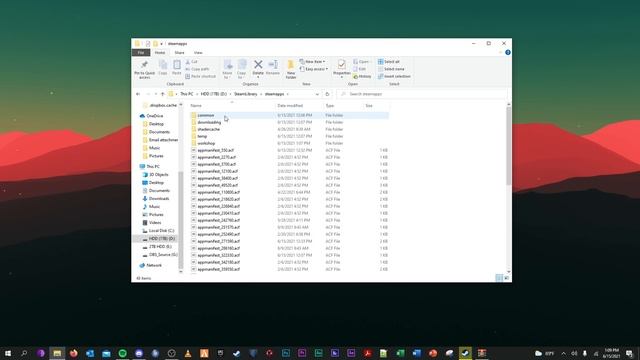This screenshot has width=640, height=360.
Task: Switch to the Share ribbon tab
Action: (179, 53)
